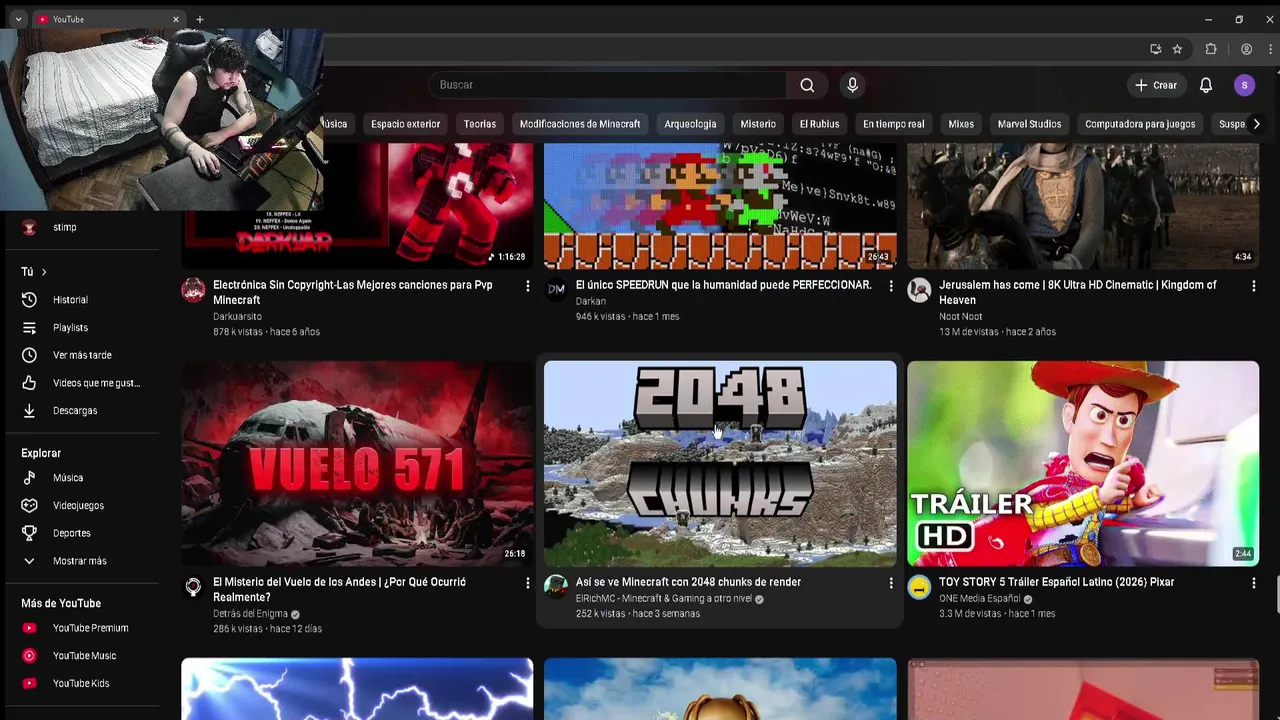Go to ONE Media Español channel
1280x720 pixels.
tap(979, 599)
